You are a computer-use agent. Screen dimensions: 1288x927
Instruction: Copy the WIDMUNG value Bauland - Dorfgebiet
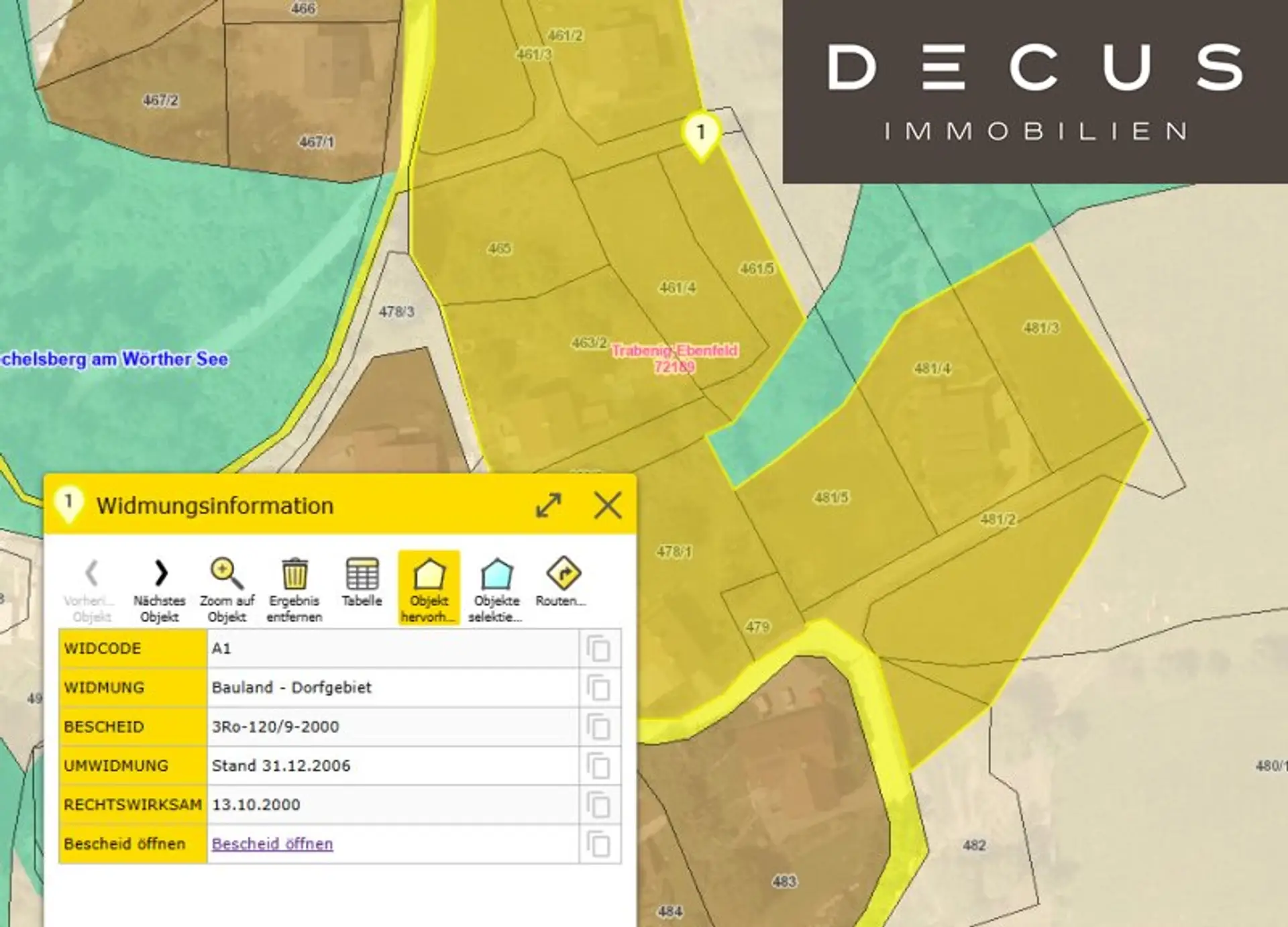click(x=598, y=688)
